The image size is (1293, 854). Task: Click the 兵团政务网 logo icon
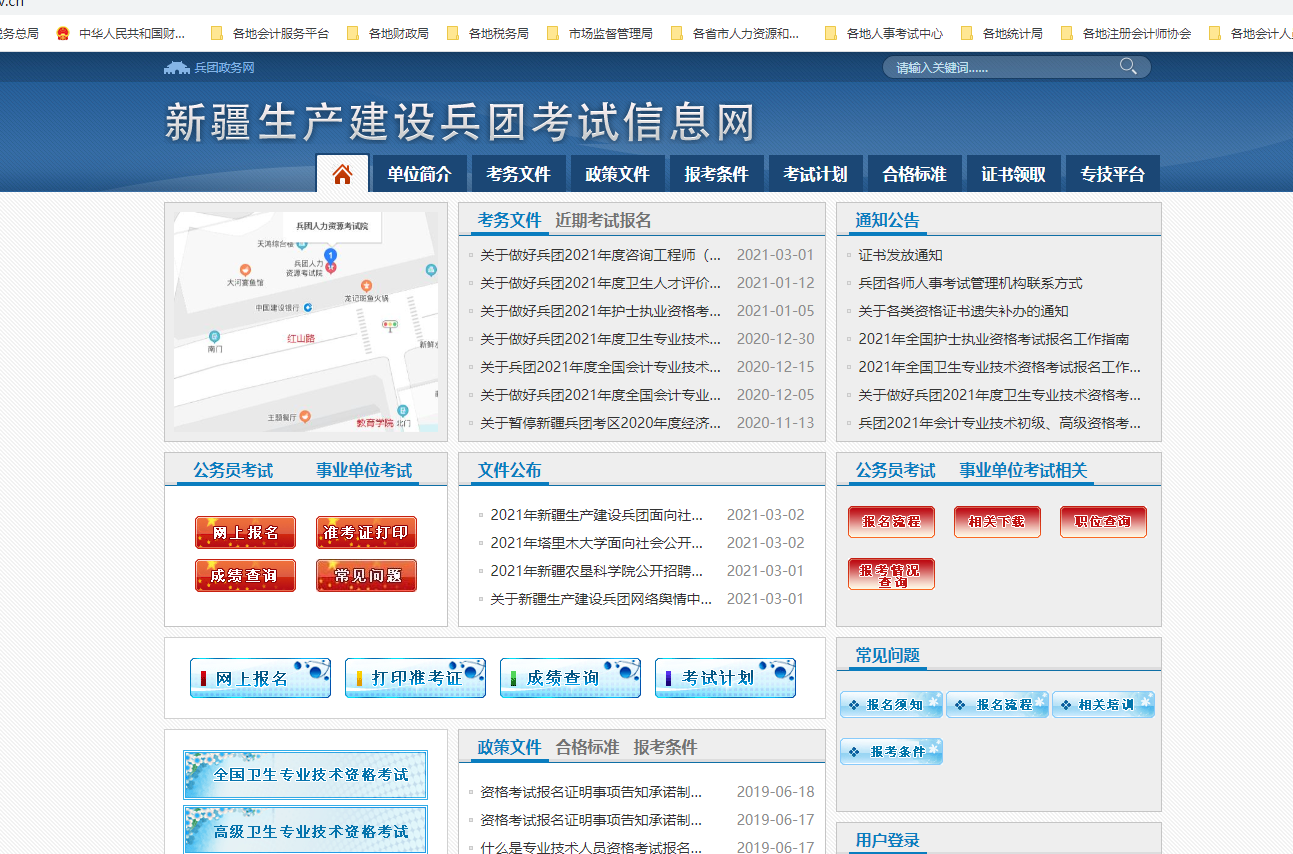pyautogui.click(x=177, y=68)
